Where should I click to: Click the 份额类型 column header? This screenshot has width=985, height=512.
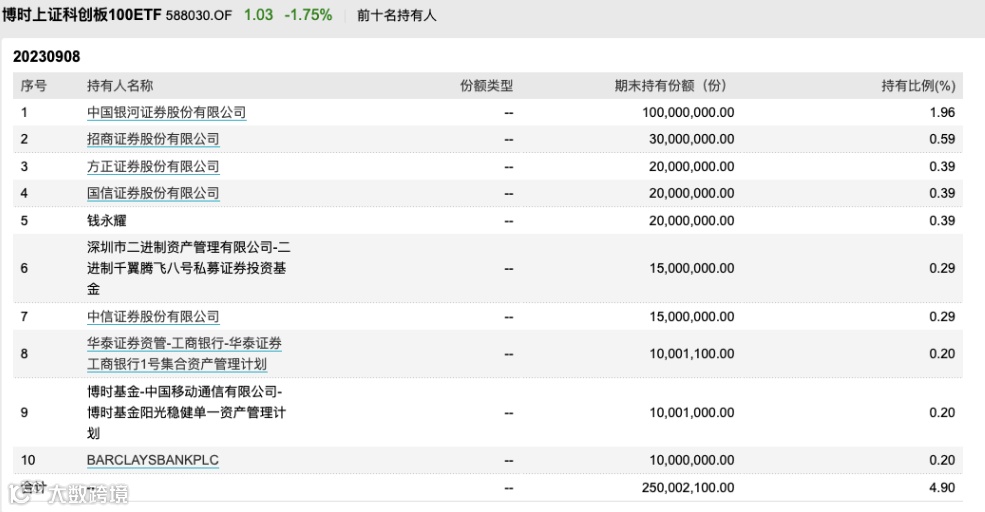pyautogui.click(x=487, y=85)
